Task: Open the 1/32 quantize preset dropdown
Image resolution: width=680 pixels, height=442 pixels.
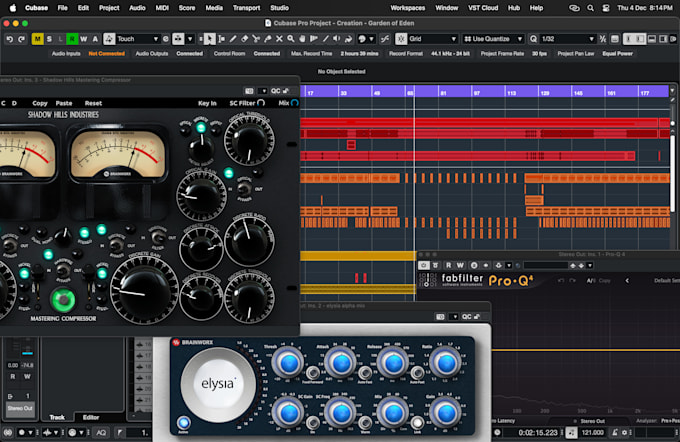Action: click(568, 39)
